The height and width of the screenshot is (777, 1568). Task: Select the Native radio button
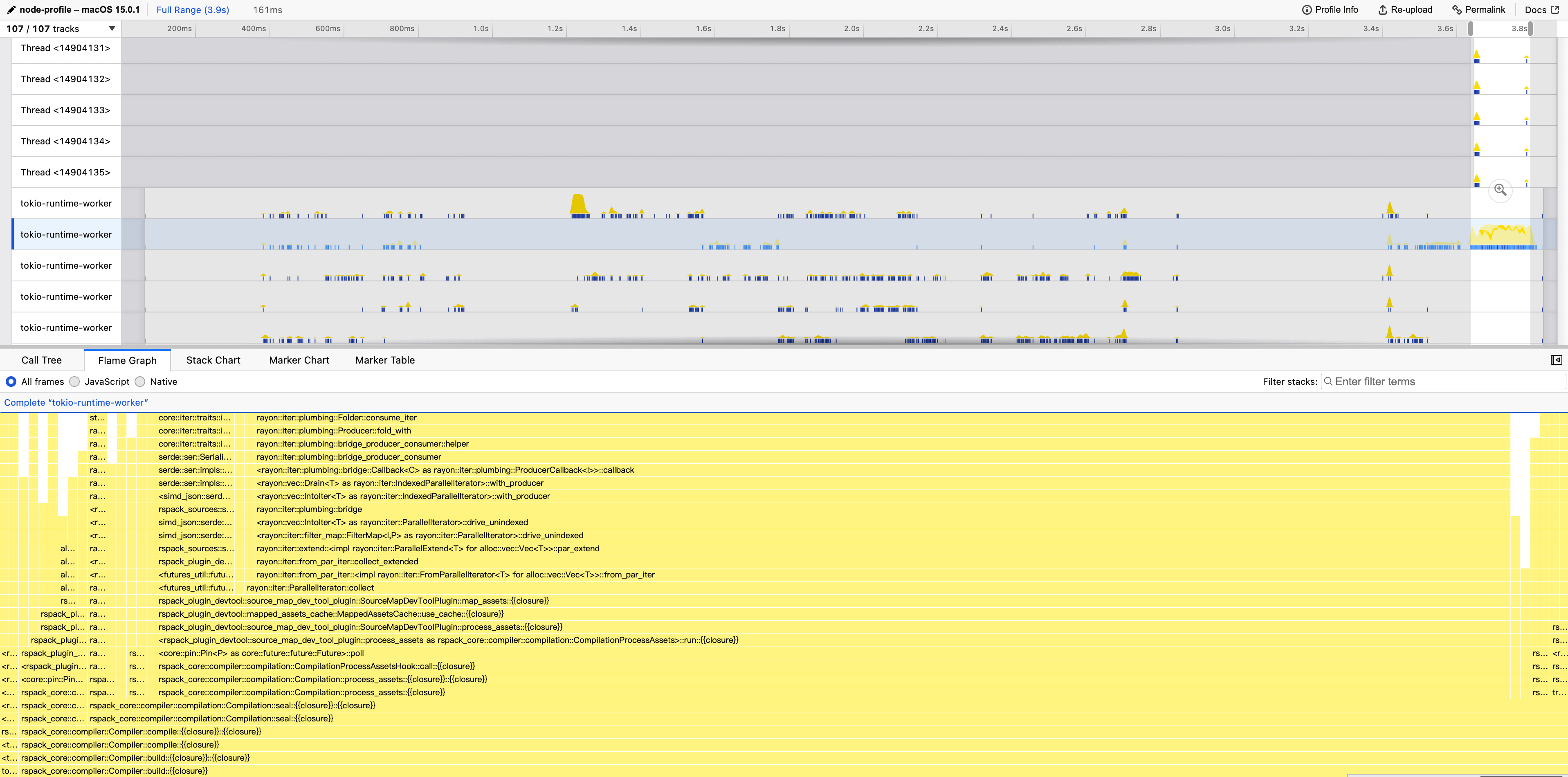(140, 382)
